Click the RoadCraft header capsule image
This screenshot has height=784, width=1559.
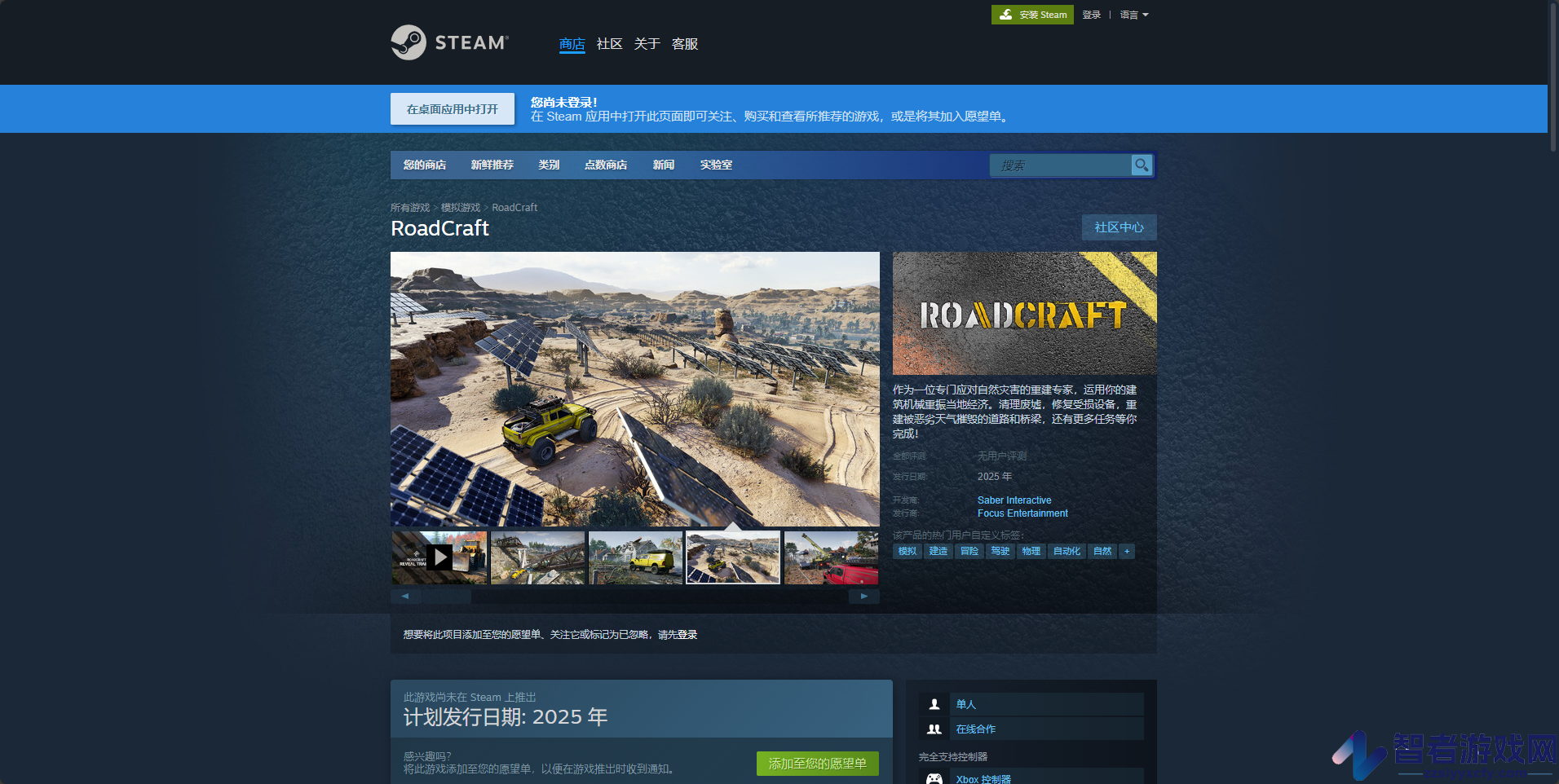1025,313
